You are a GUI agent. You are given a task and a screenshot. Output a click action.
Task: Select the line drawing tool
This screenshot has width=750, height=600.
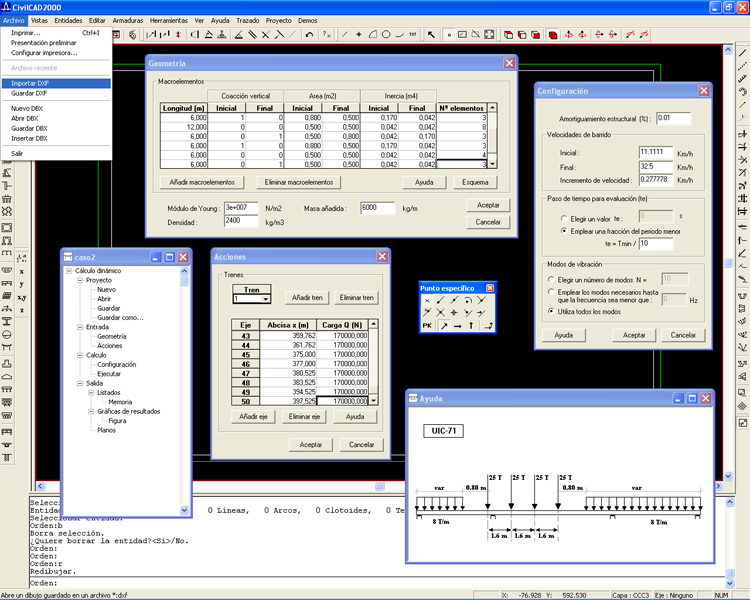[x=344, y=34]
